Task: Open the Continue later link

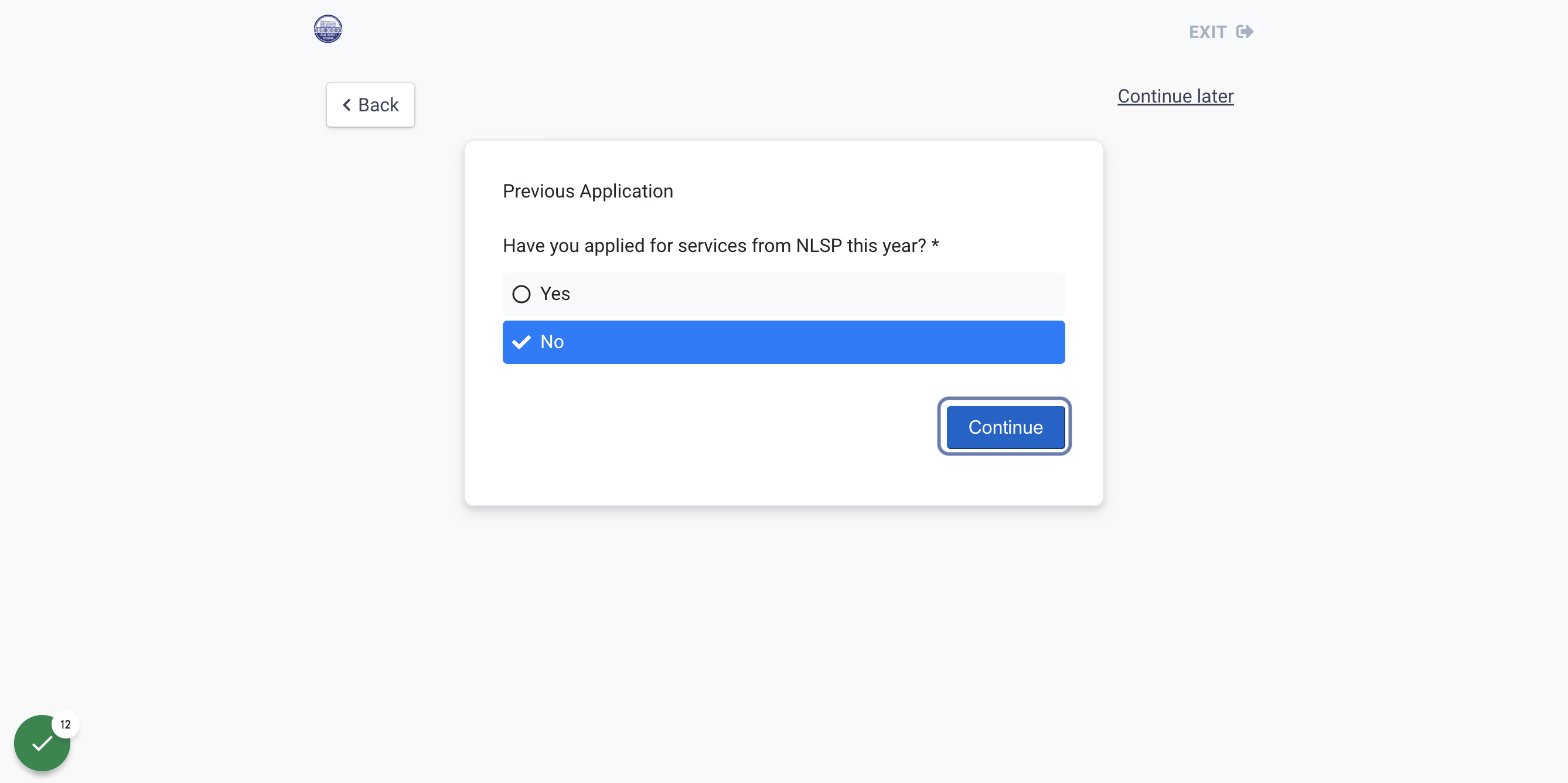Action: pos(1175,96)
